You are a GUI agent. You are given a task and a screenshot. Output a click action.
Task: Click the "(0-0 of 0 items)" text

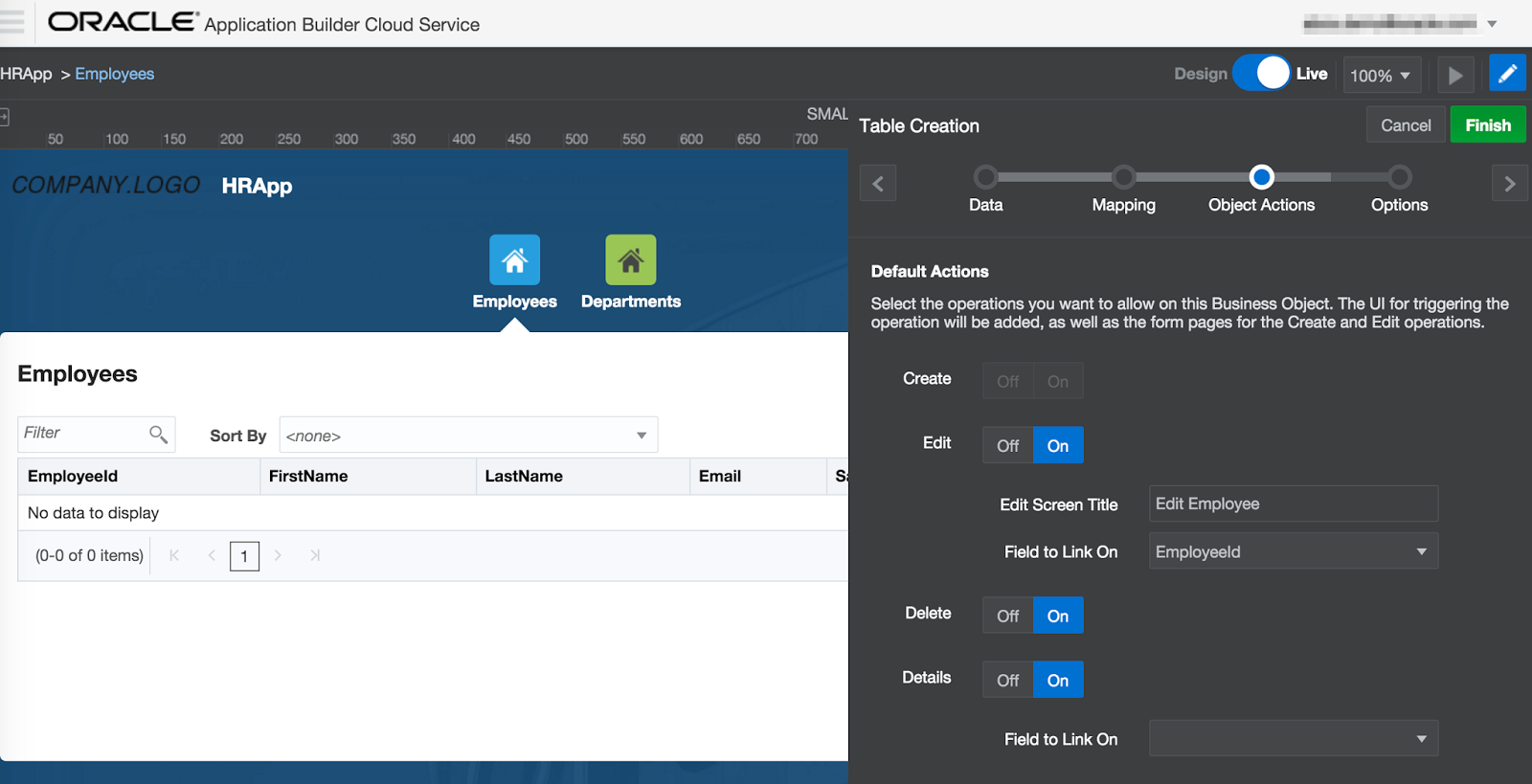pos(89,555)
